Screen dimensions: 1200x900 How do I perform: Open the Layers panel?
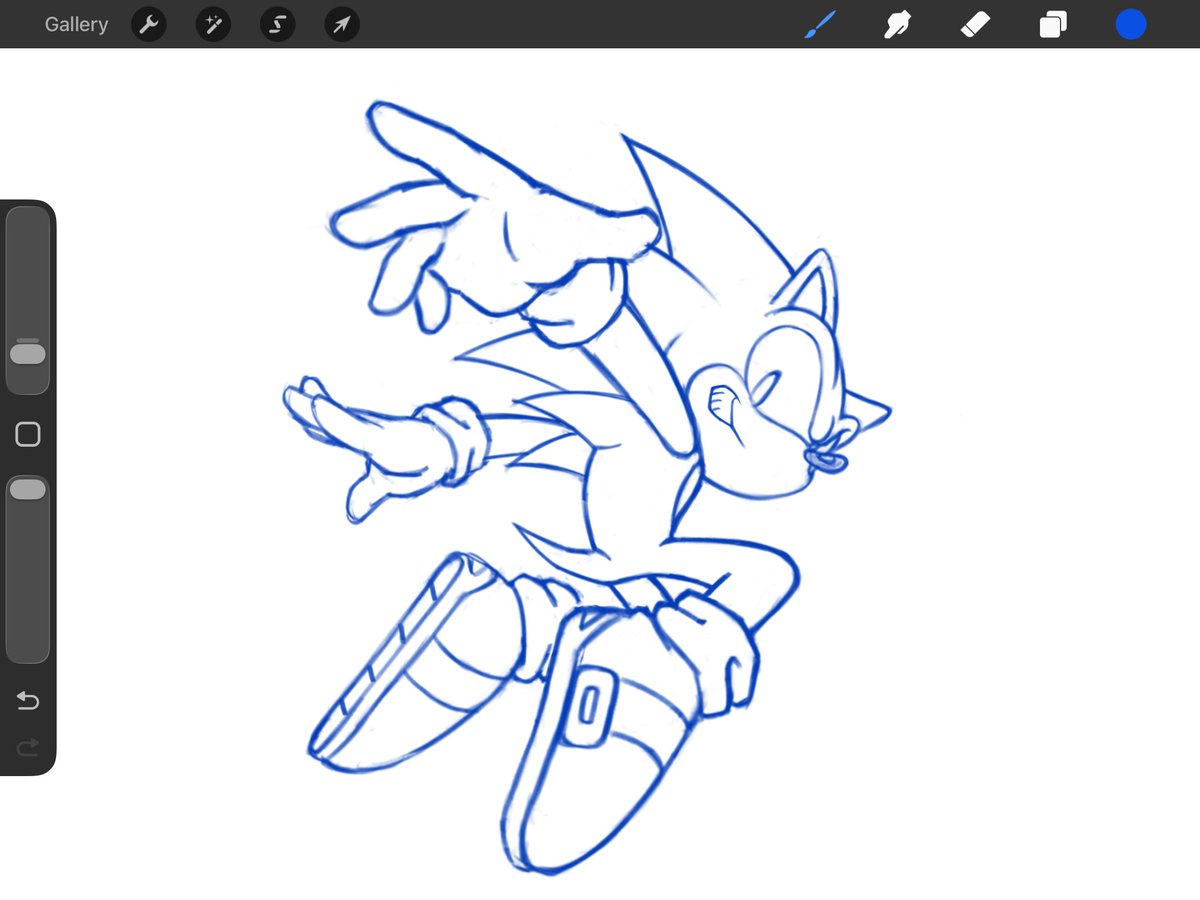[1053, 25]
